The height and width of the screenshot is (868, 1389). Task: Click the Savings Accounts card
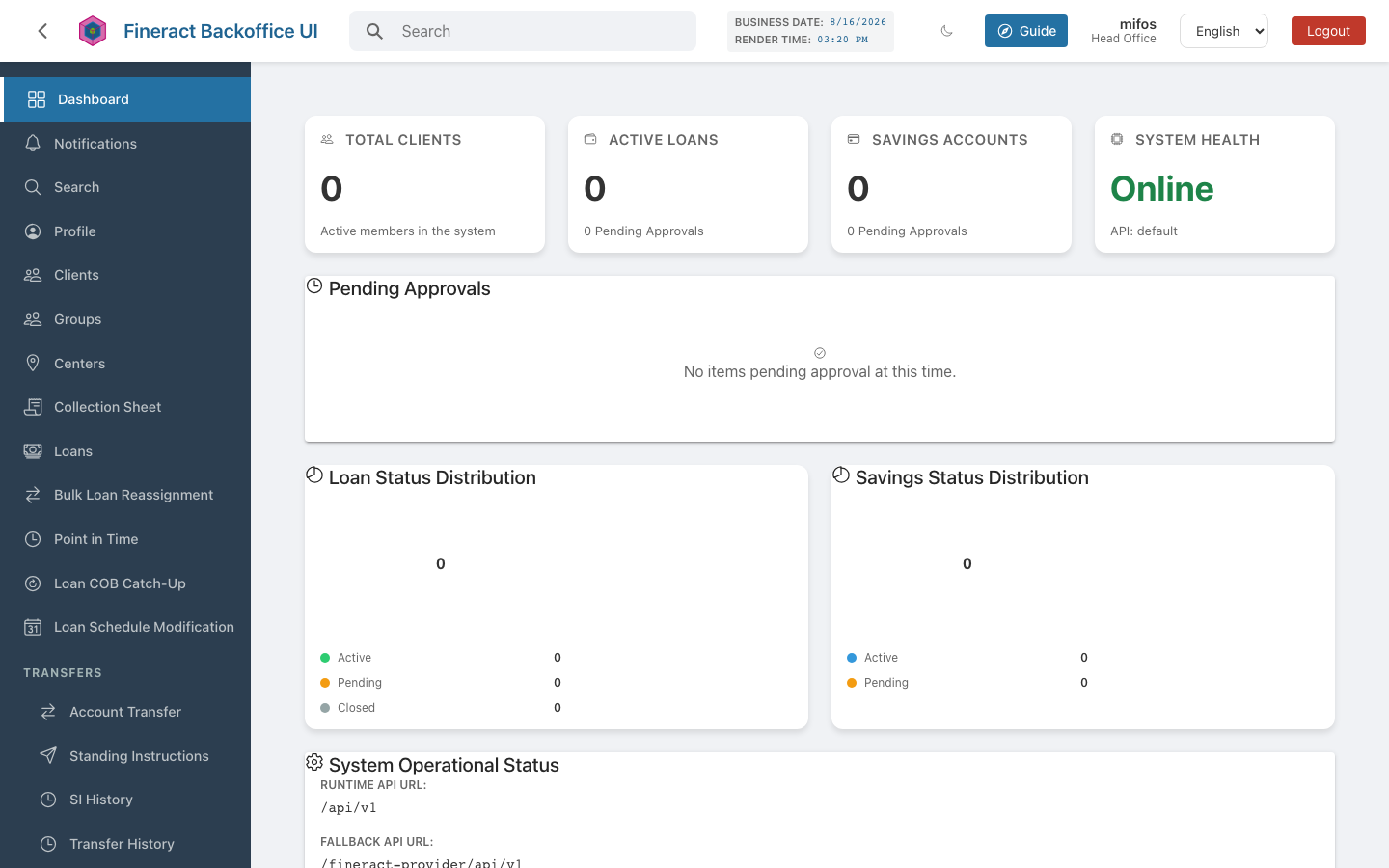[951, 184]
